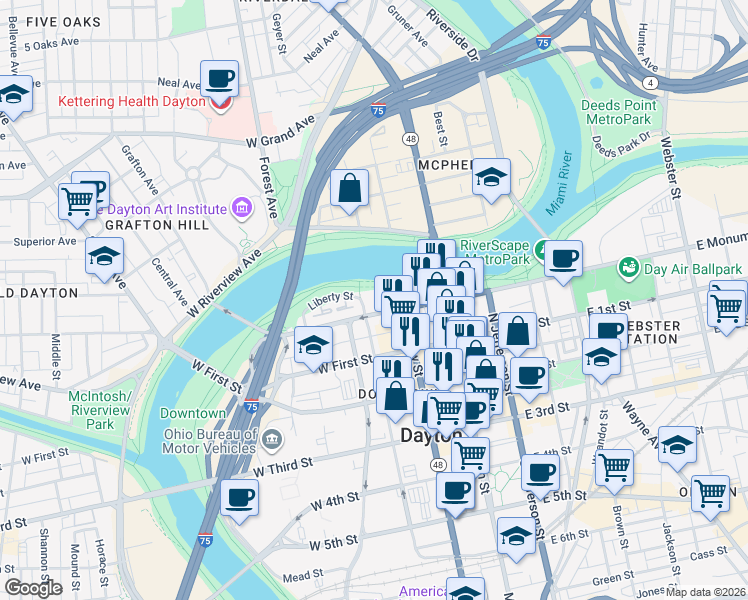Click the Webster St street label

tap(671, 168)
